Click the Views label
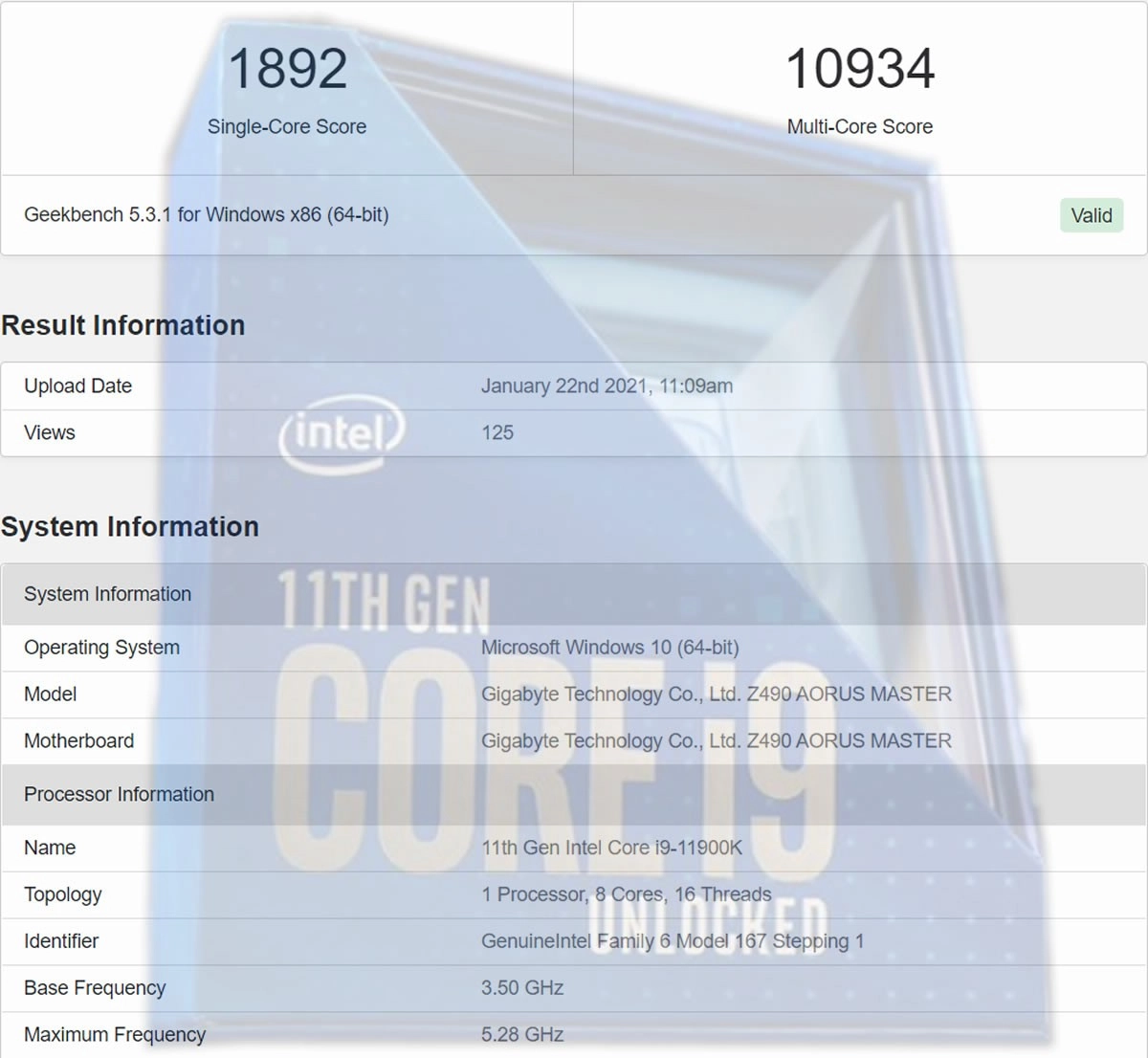Screen dimensions: 1148x1058 50,432
